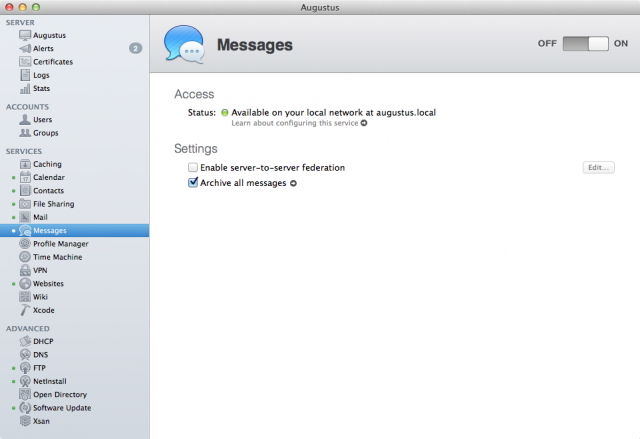Toggle the Messages service OFF/ON switch
The image size is (640, 439).
point(585,44)
